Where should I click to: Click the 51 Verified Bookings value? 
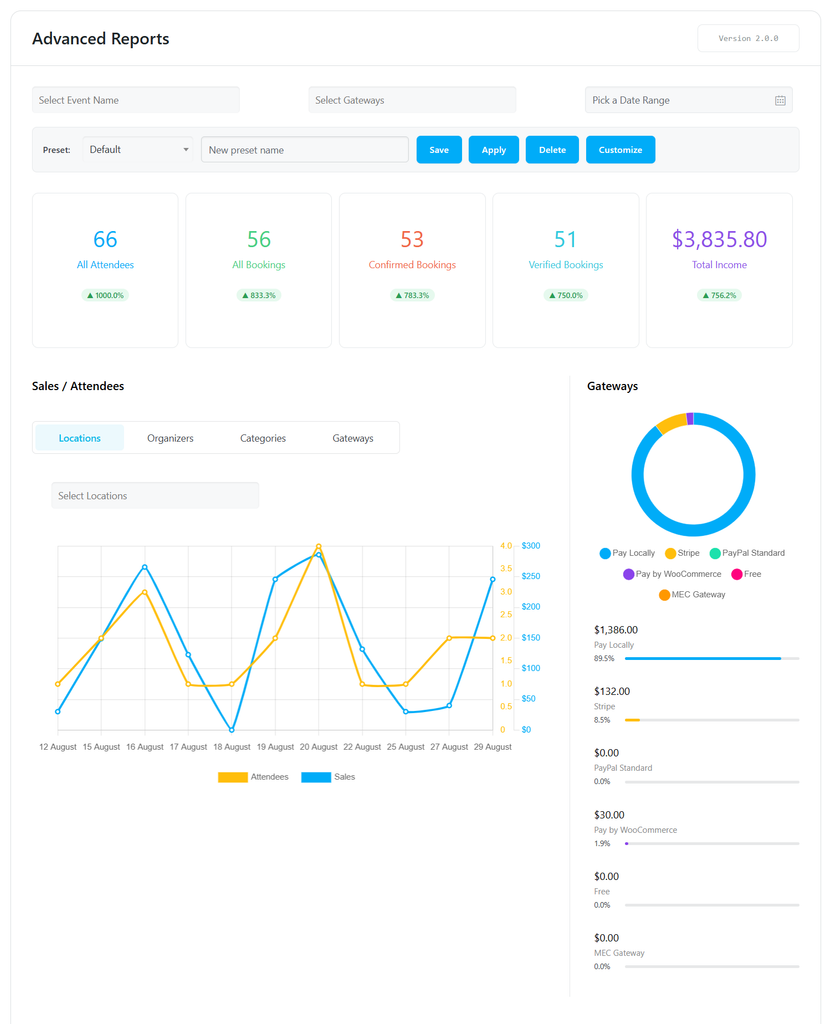tap(566, 240)
